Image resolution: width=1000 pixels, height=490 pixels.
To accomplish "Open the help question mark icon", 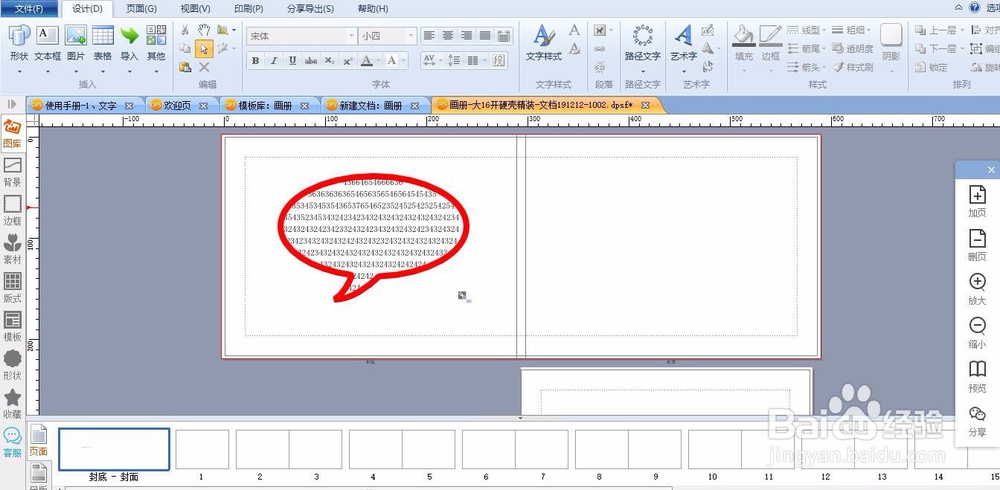I will pos(974,8).
